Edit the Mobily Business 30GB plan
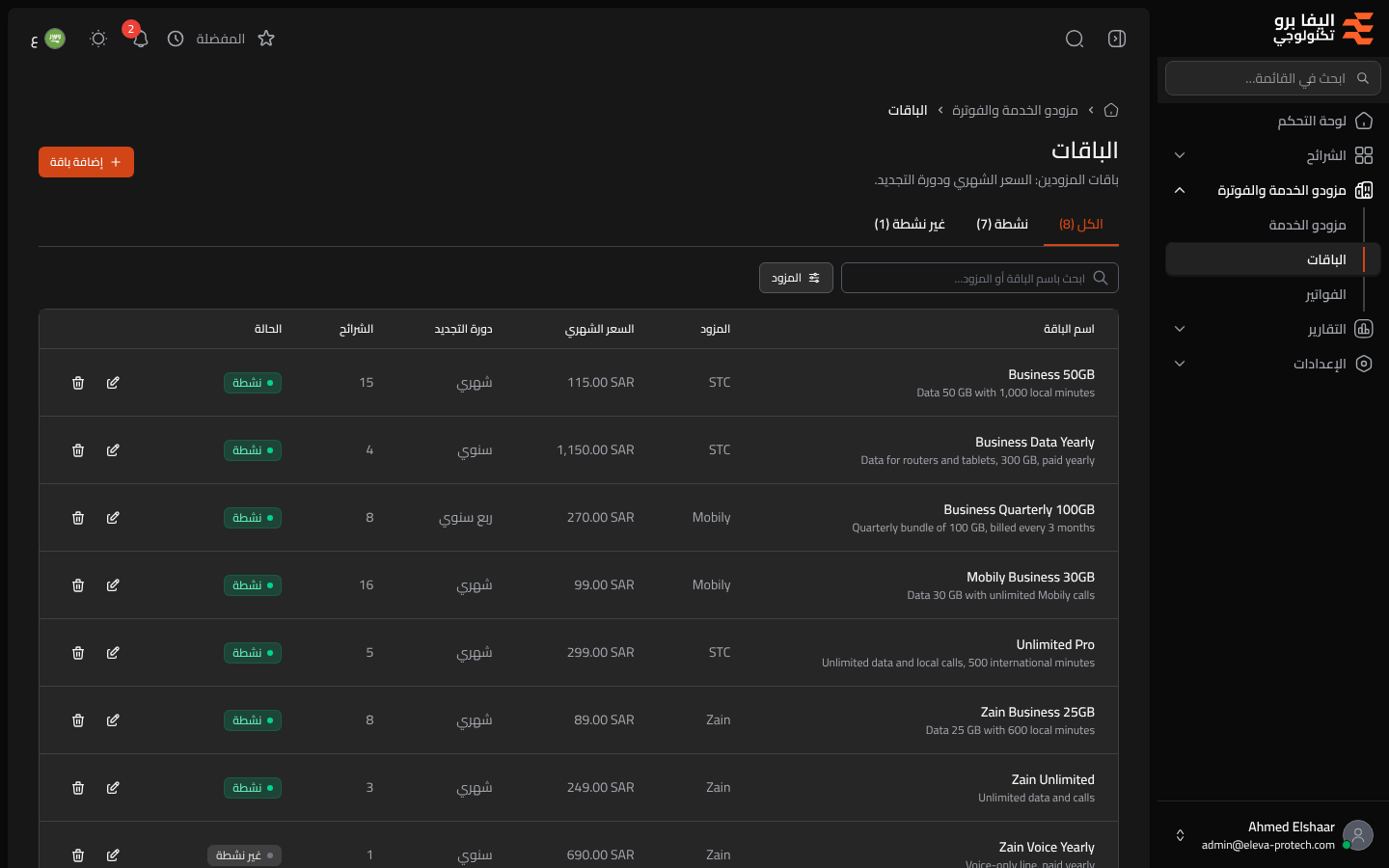 [x=113, y=585]
